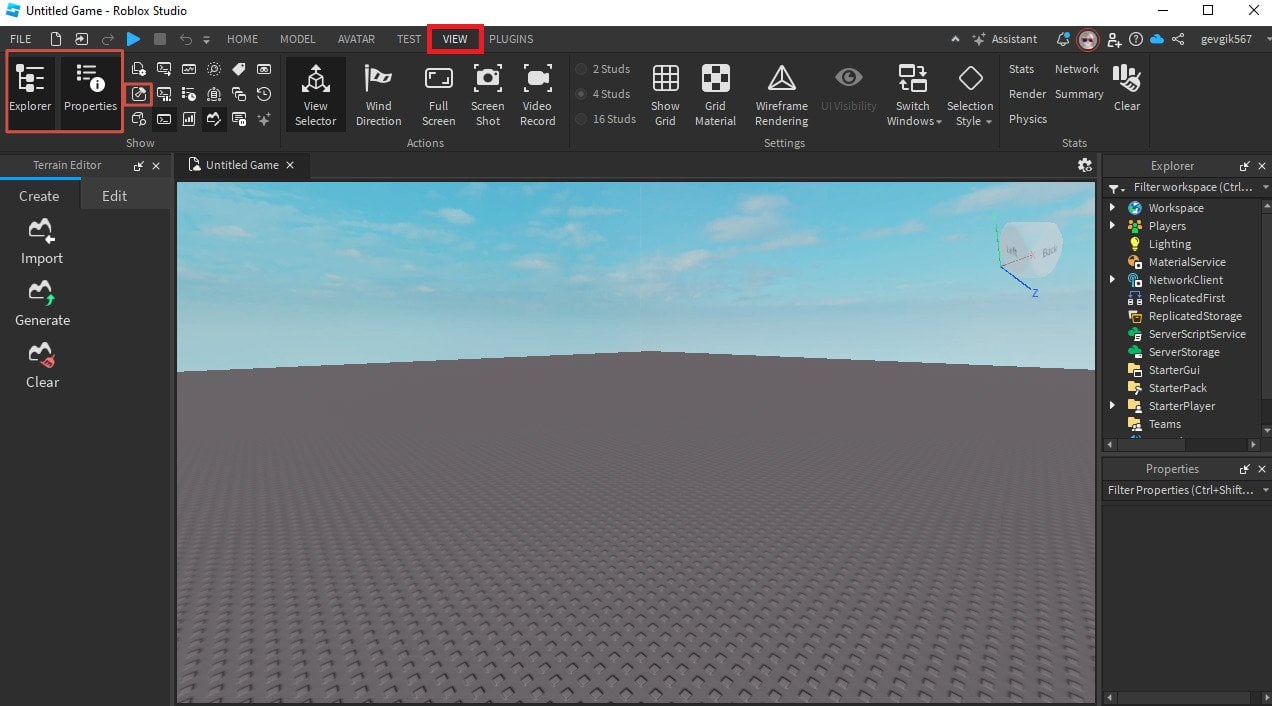Open the Explorer panel button
Image resolution: width=1272 pixels, height=706 pixels.
[30, 92]
